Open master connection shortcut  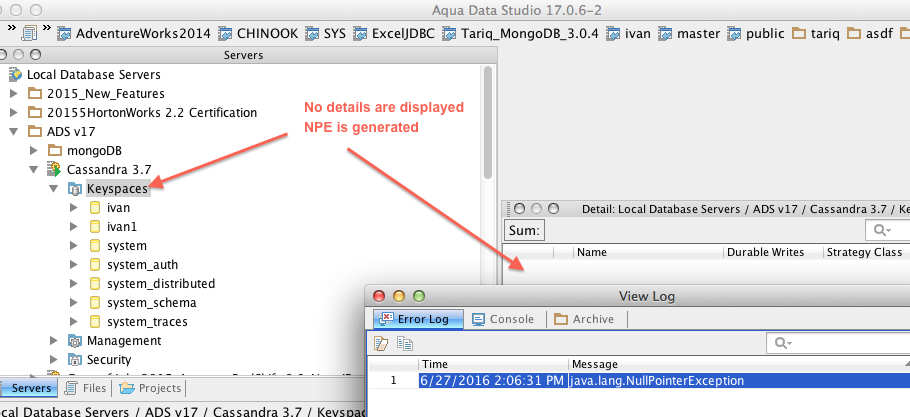point(689,34)
